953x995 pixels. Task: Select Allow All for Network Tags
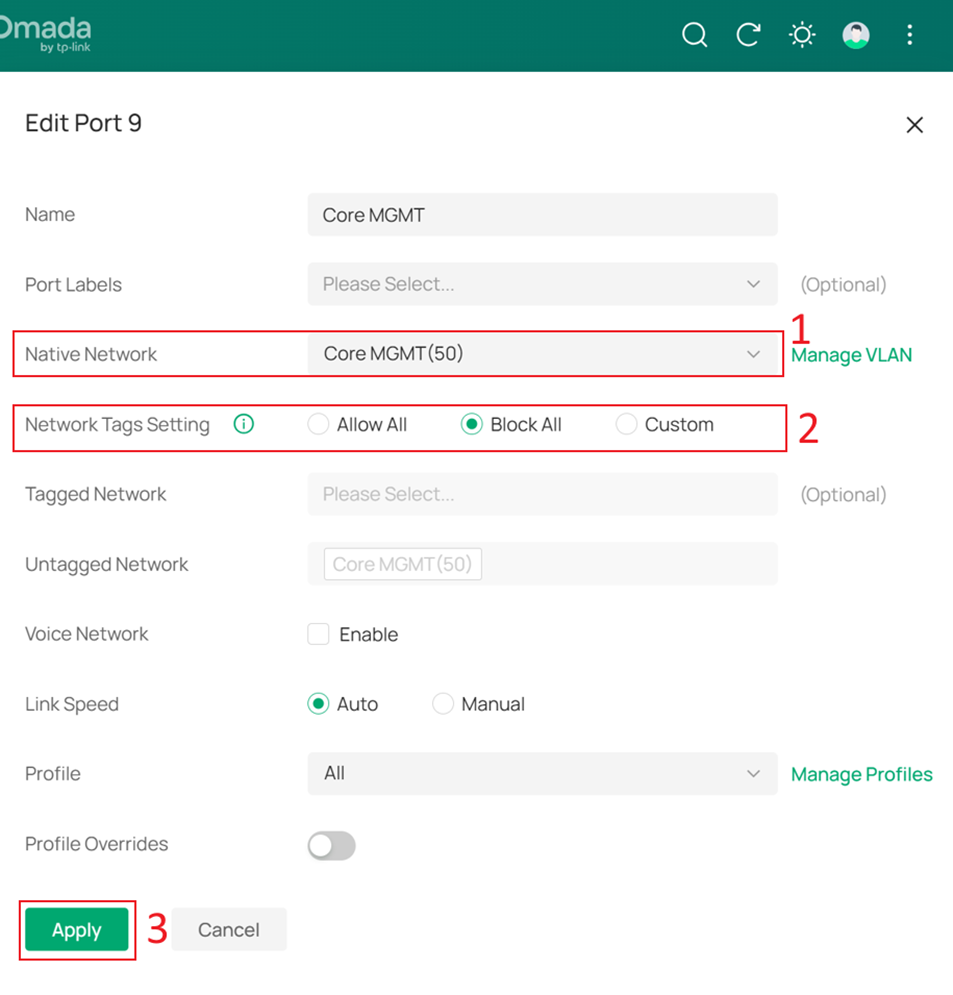point(317,424)
